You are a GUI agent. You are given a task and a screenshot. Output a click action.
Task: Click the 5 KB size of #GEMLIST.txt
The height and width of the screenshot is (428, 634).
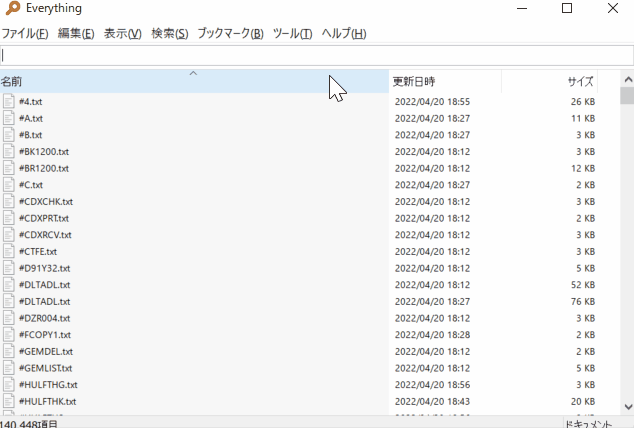pyautogui.click(x=585, y=368)
